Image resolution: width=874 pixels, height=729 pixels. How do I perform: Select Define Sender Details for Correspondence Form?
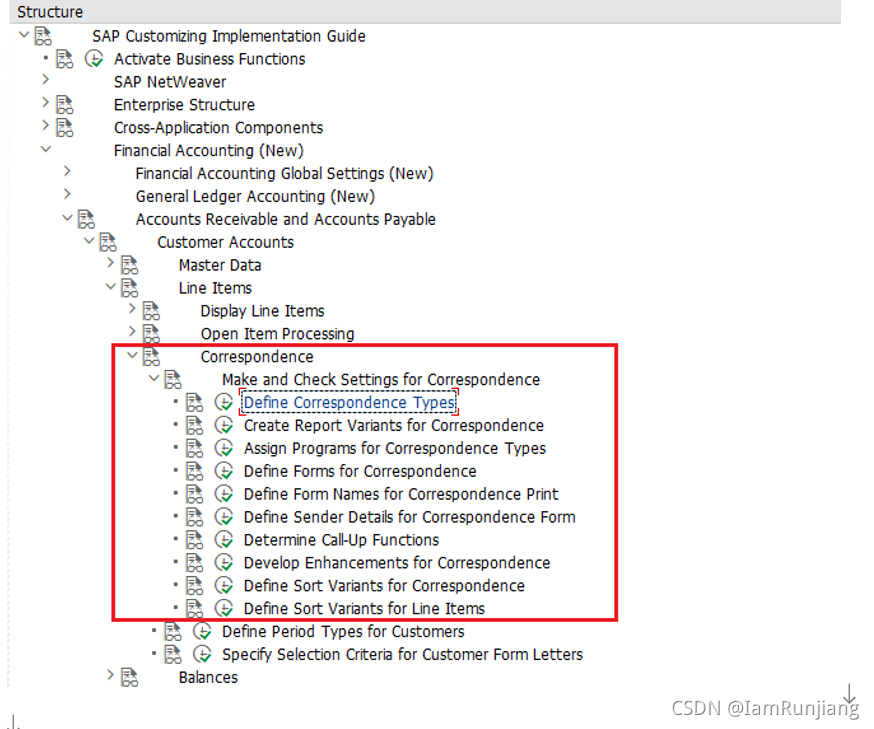[x=410, y=517]
